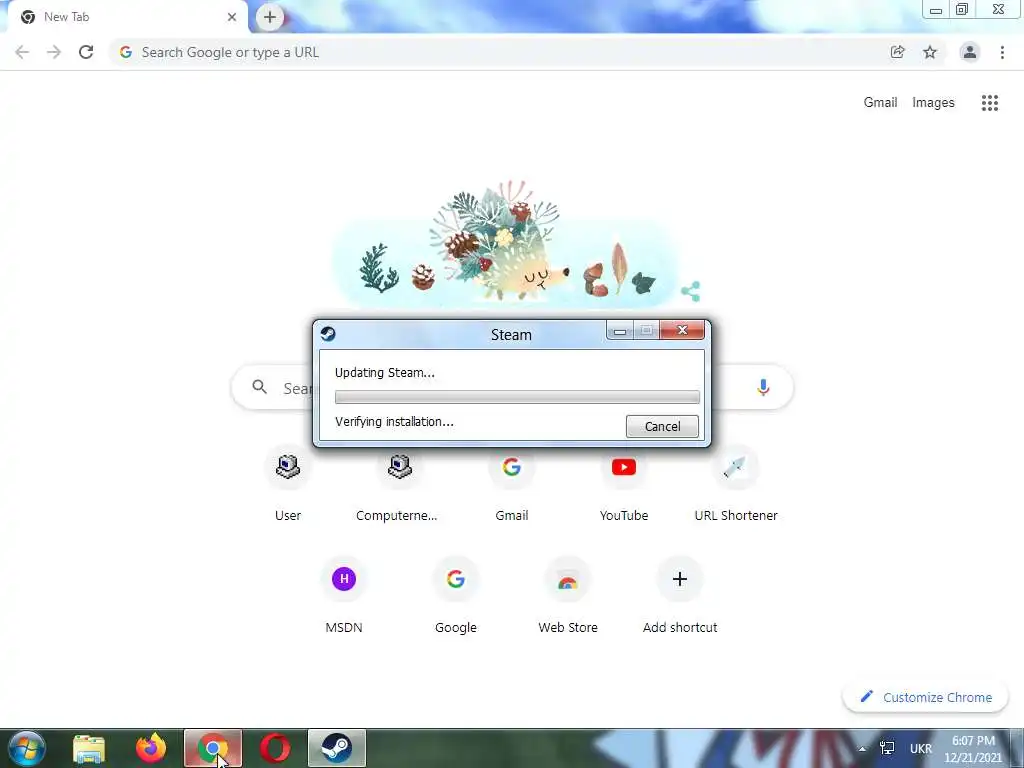The image size is (1024, 768).
Task: Open the Chrome profile avatar
Action: tap(969, 52)
